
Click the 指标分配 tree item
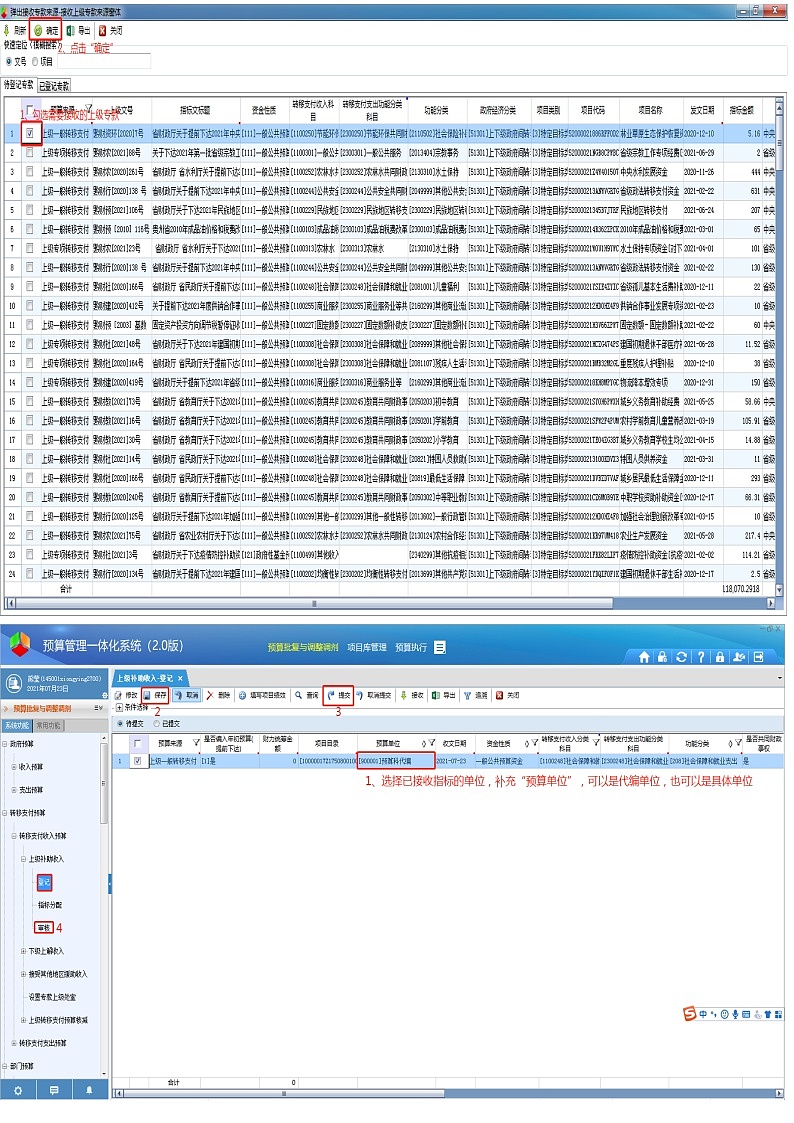click(50, 904)
